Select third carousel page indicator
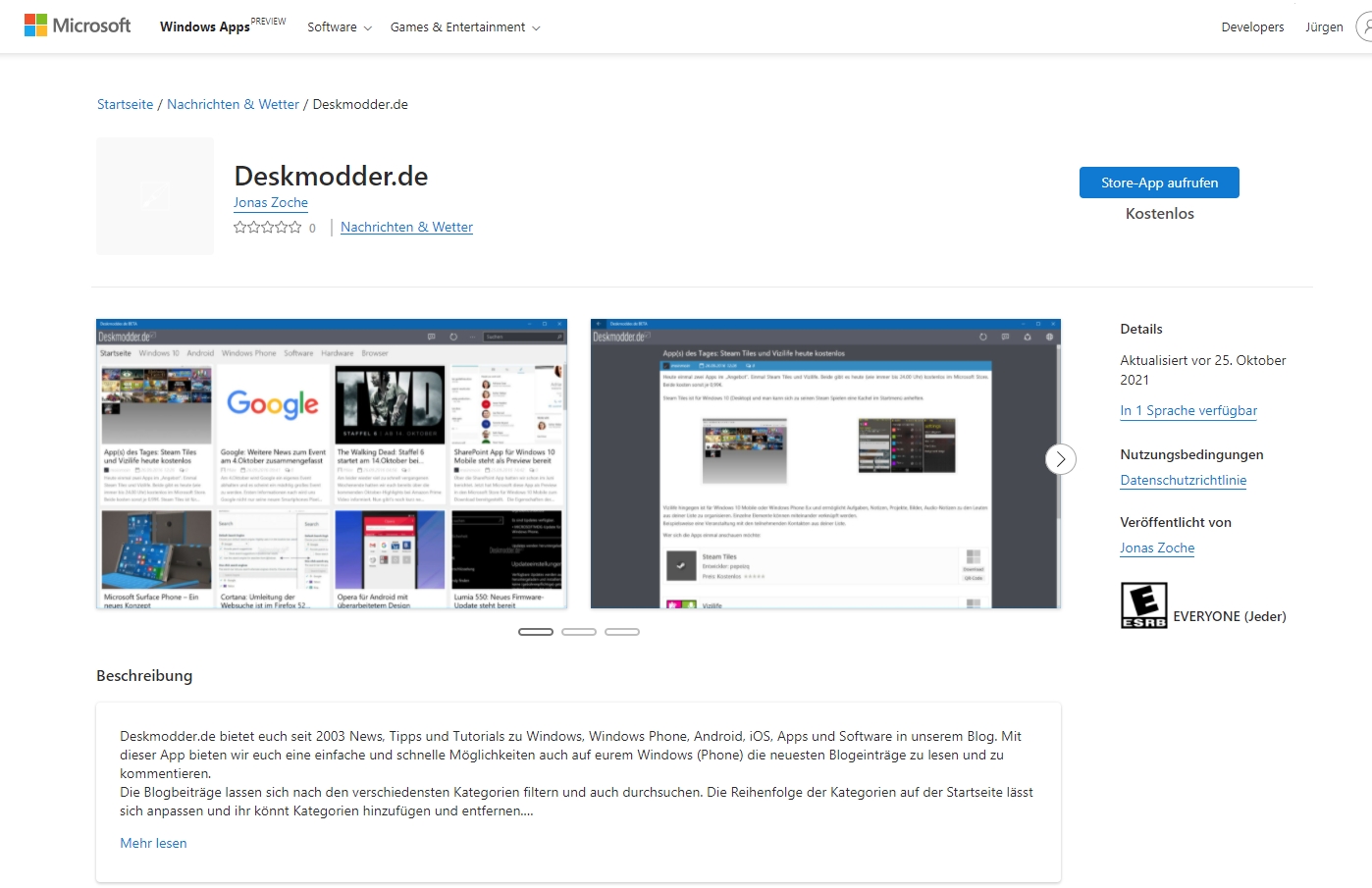This screenshot has width=1372, height=888. point(622,632)
